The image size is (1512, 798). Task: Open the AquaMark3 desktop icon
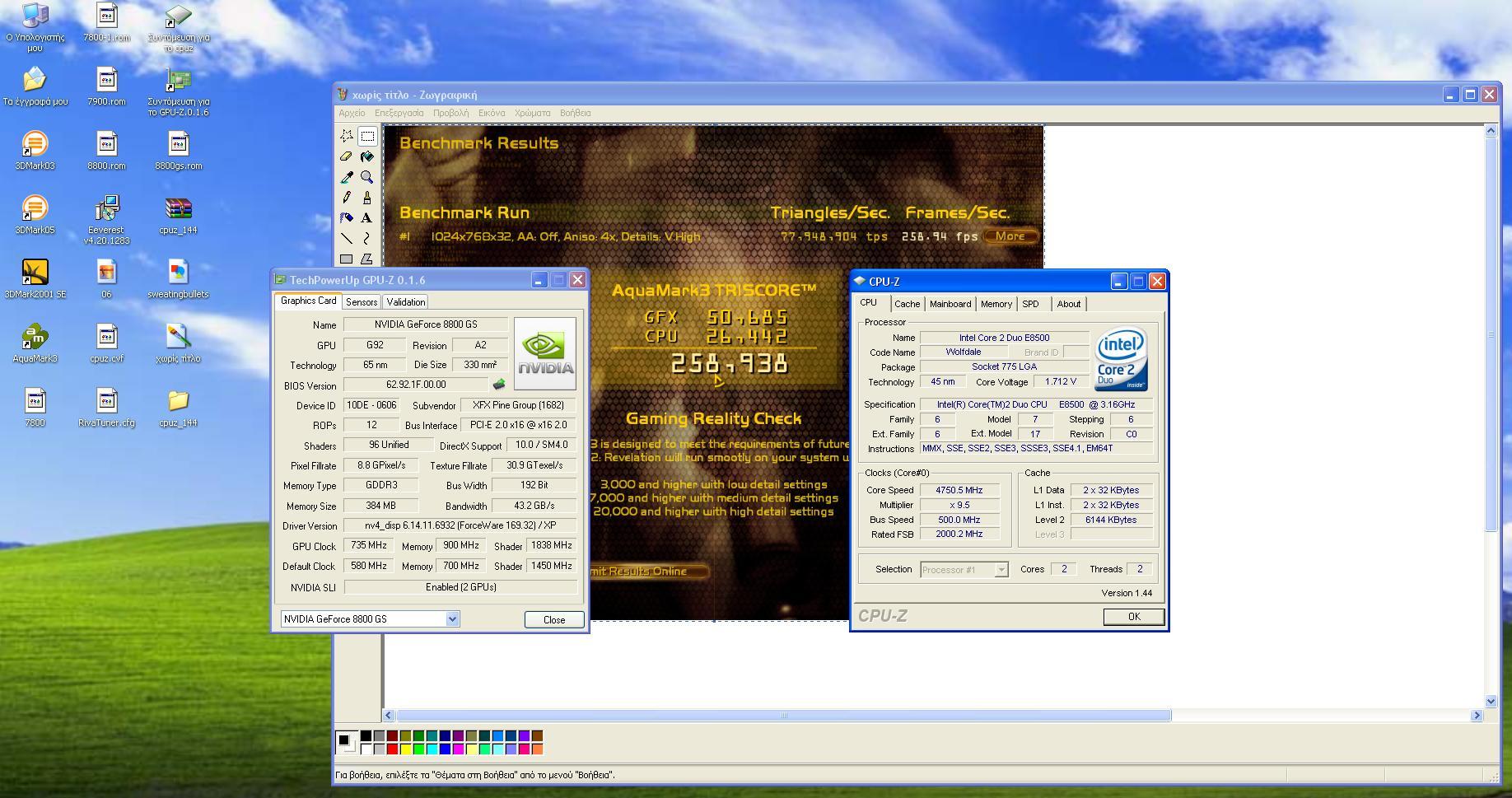(x=35, y=343)
